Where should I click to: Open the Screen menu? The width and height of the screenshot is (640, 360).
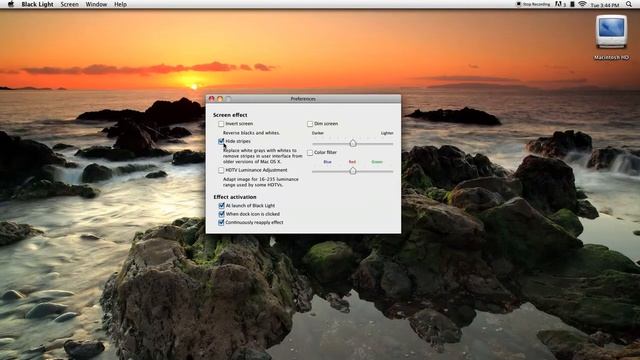tap(69, 4)
